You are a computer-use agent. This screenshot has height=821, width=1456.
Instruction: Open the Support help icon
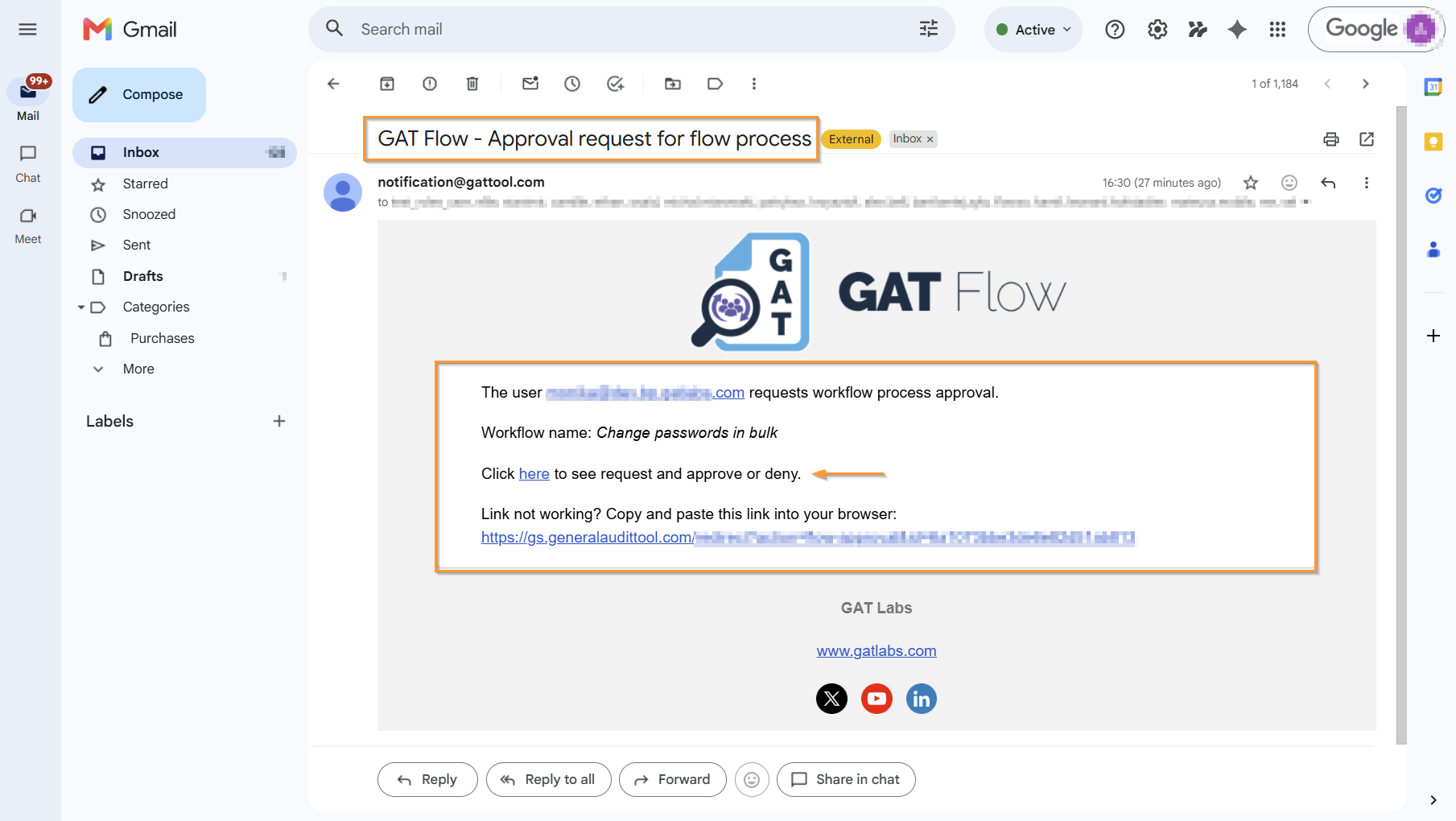(x=1115, y=30)
